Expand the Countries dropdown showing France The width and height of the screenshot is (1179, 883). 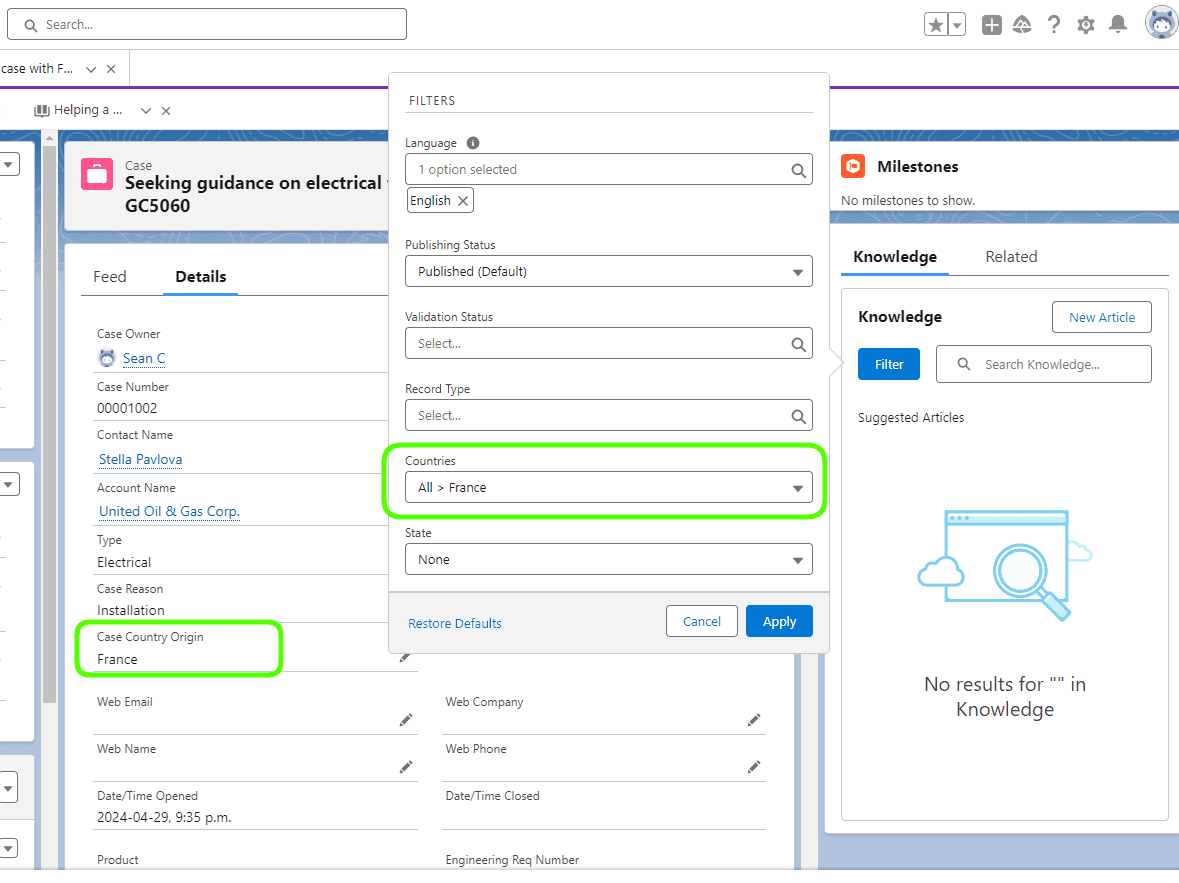coord(608,488)
